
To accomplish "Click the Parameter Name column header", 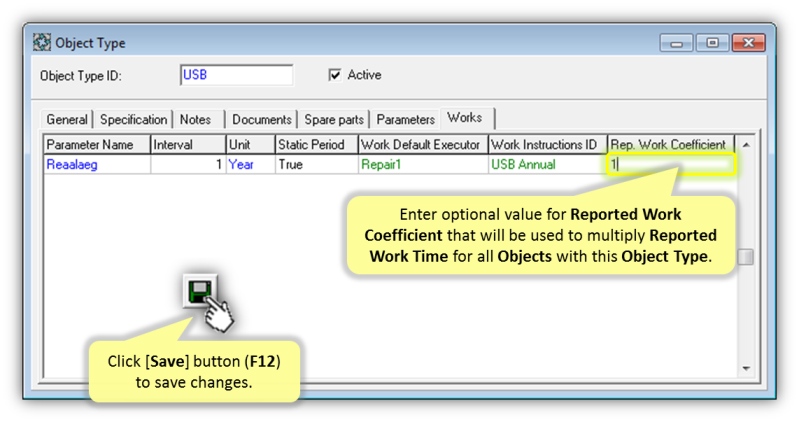I will 96,145.
